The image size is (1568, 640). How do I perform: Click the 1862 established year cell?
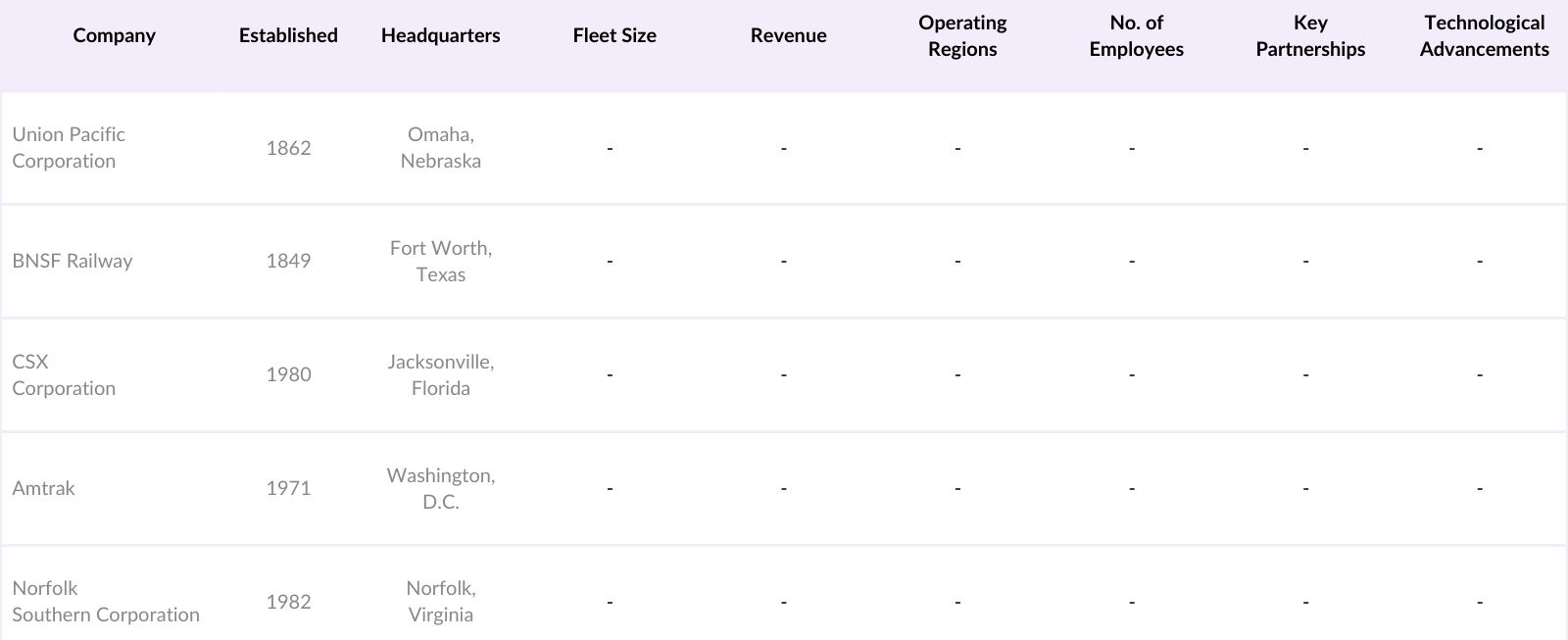288,148
